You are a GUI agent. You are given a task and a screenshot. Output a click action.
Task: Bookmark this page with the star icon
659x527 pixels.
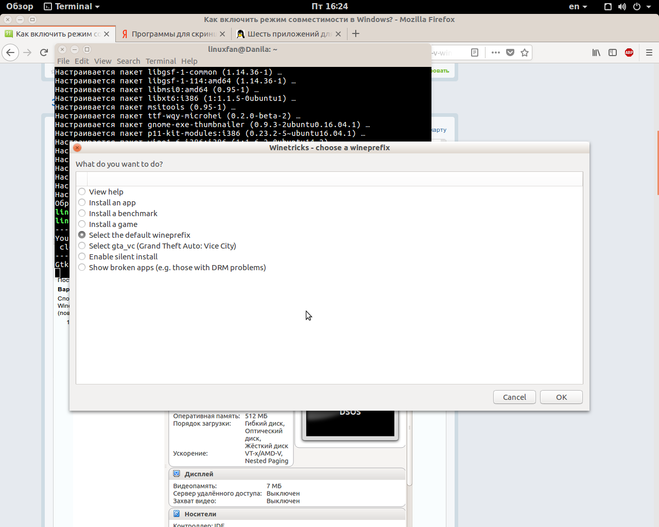tap(525, 53)
